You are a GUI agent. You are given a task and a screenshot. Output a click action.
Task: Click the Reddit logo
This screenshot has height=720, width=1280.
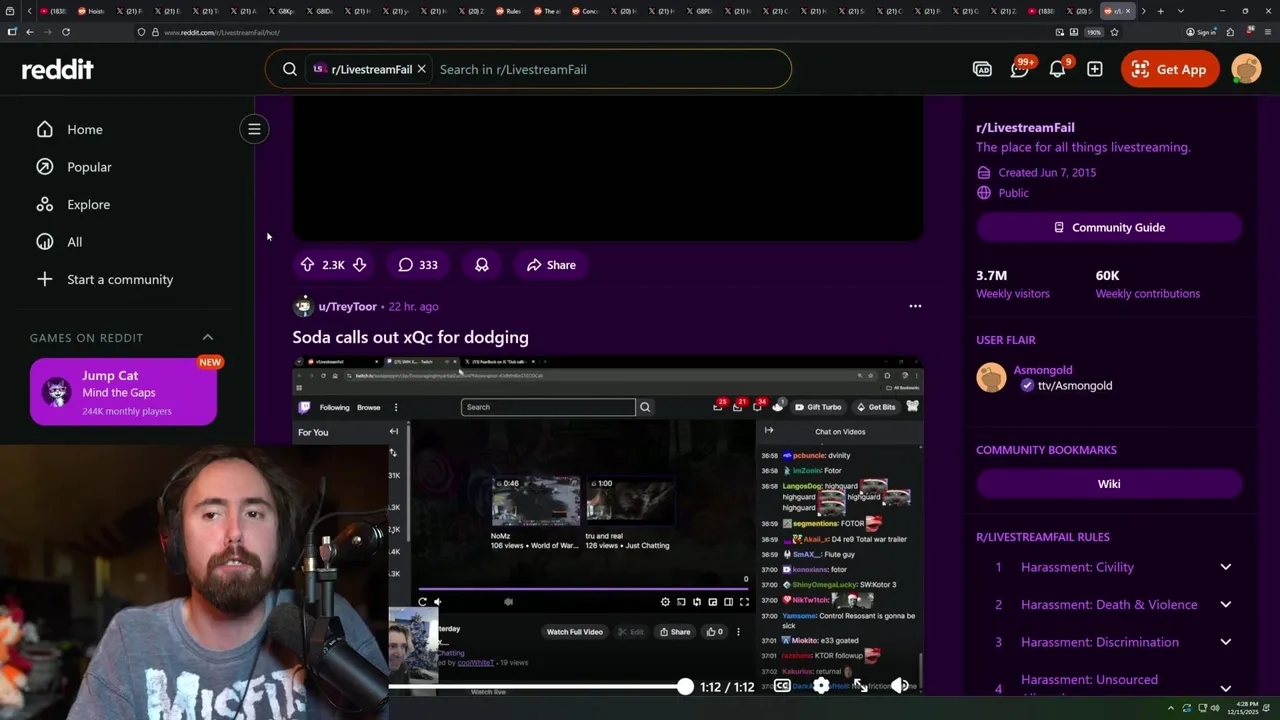coord(58,69)
